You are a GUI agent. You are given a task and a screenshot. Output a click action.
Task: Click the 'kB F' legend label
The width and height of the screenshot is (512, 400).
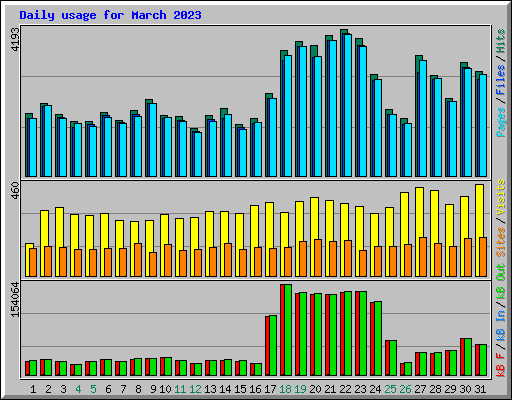click(501, 365)
